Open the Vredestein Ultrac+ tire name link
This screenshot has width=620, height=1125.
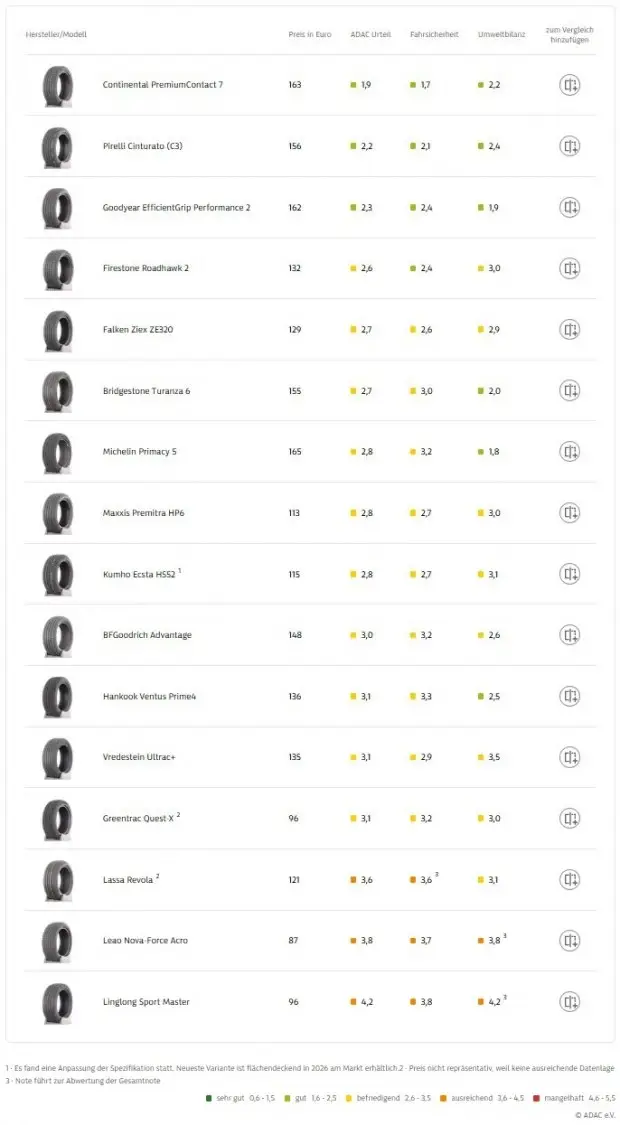point(139,757)
